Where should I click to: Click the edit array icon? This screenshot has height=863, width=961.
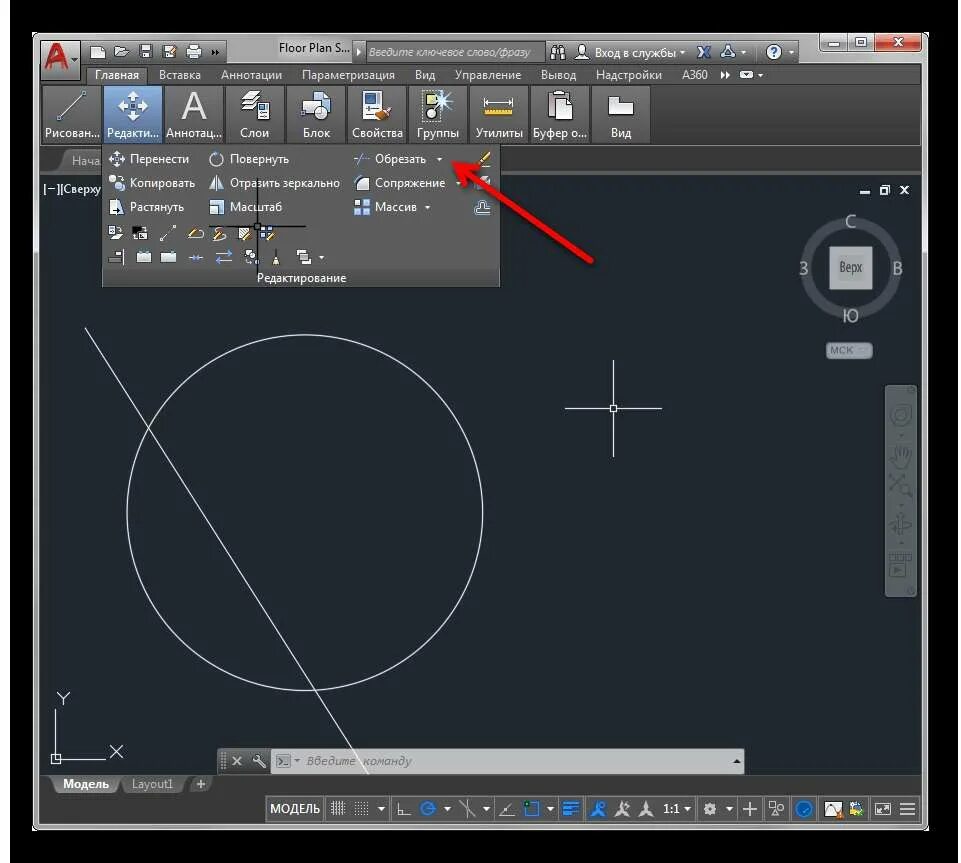tap(267, 233)
